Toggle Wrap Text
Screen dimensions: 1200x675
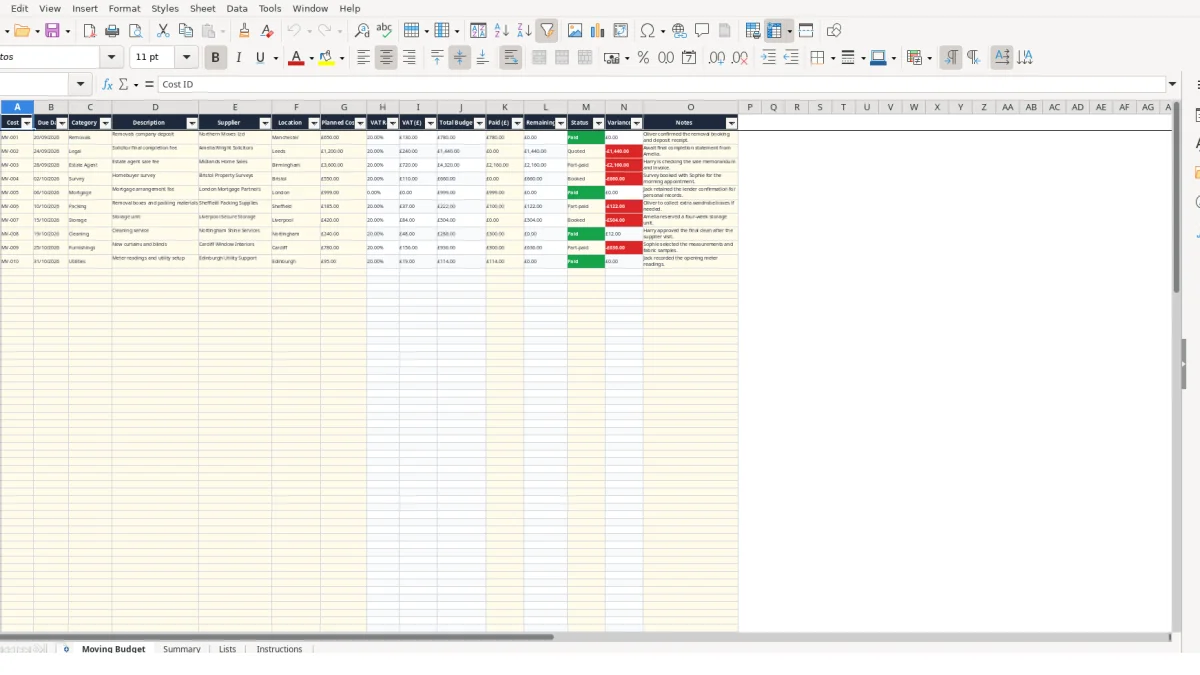(x=510, y=58)
